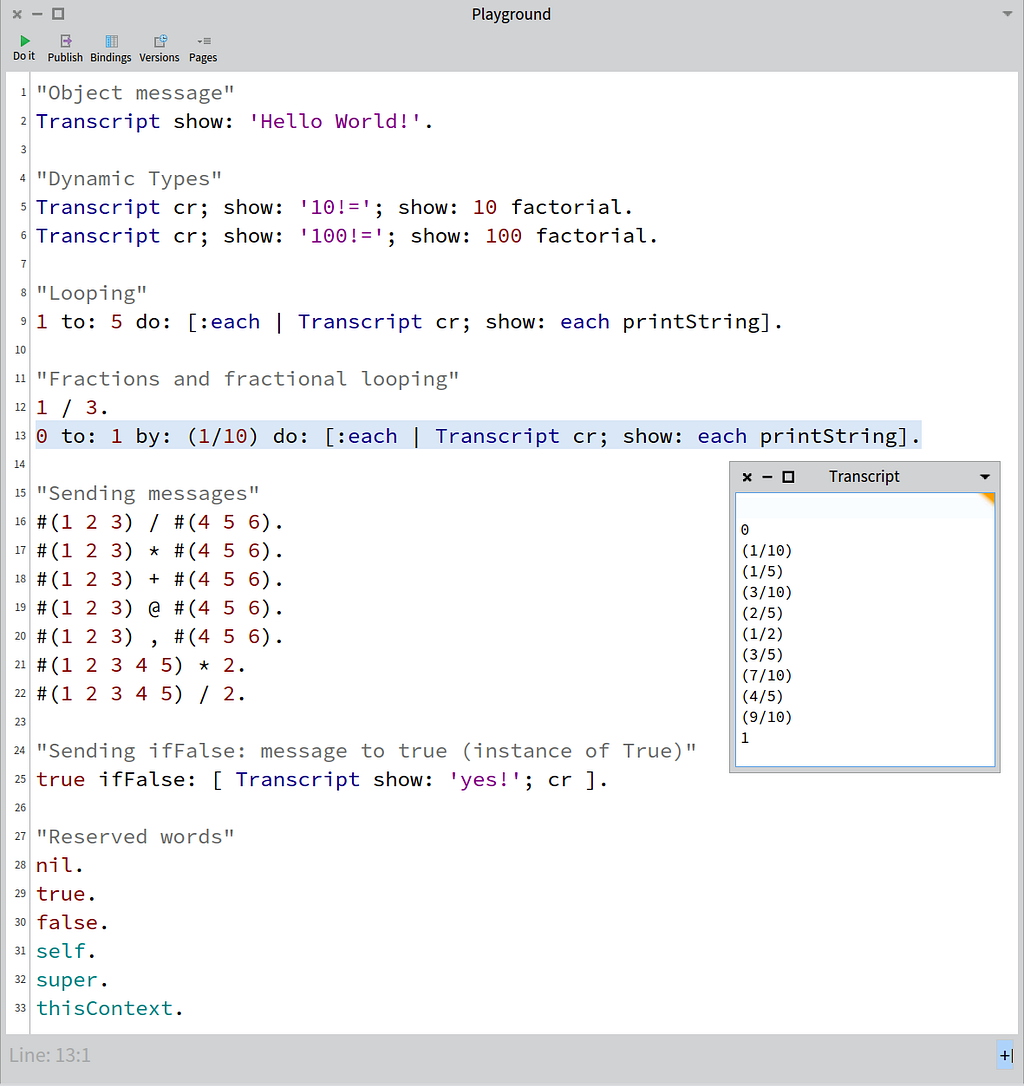The image size is (1024, 1086).
Task: Click the add button in status bar
Action: pos(1006,1056)
